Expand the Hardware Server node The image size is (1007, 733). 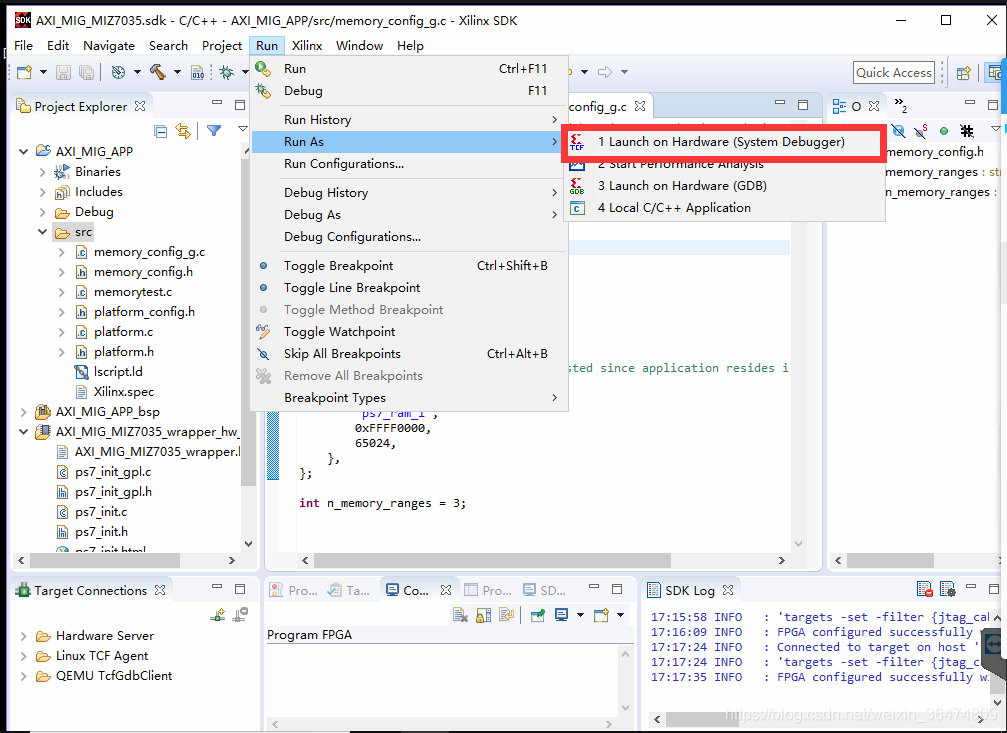[24, 636]
